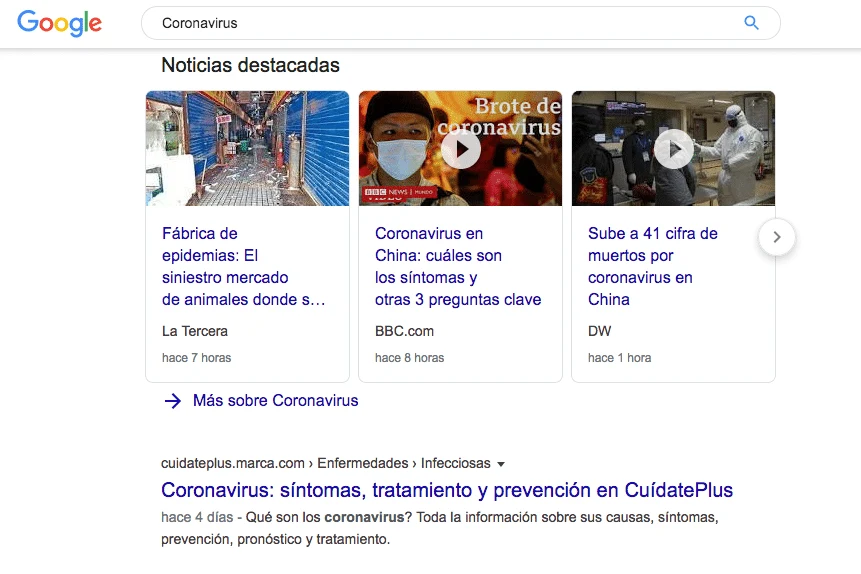Viewport: 861px width, 574px height.
Task: Click the "hace 8 horas" timestamp
Action: point(410,358)
